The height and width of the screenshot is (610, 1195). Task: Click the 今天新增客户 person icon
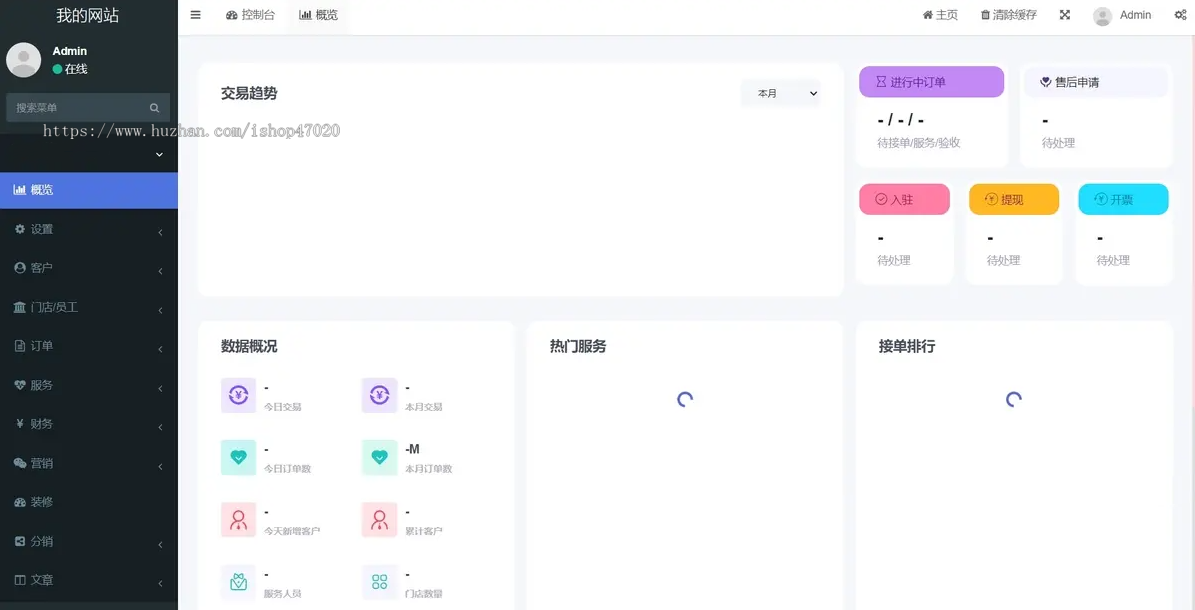[239, 520]
